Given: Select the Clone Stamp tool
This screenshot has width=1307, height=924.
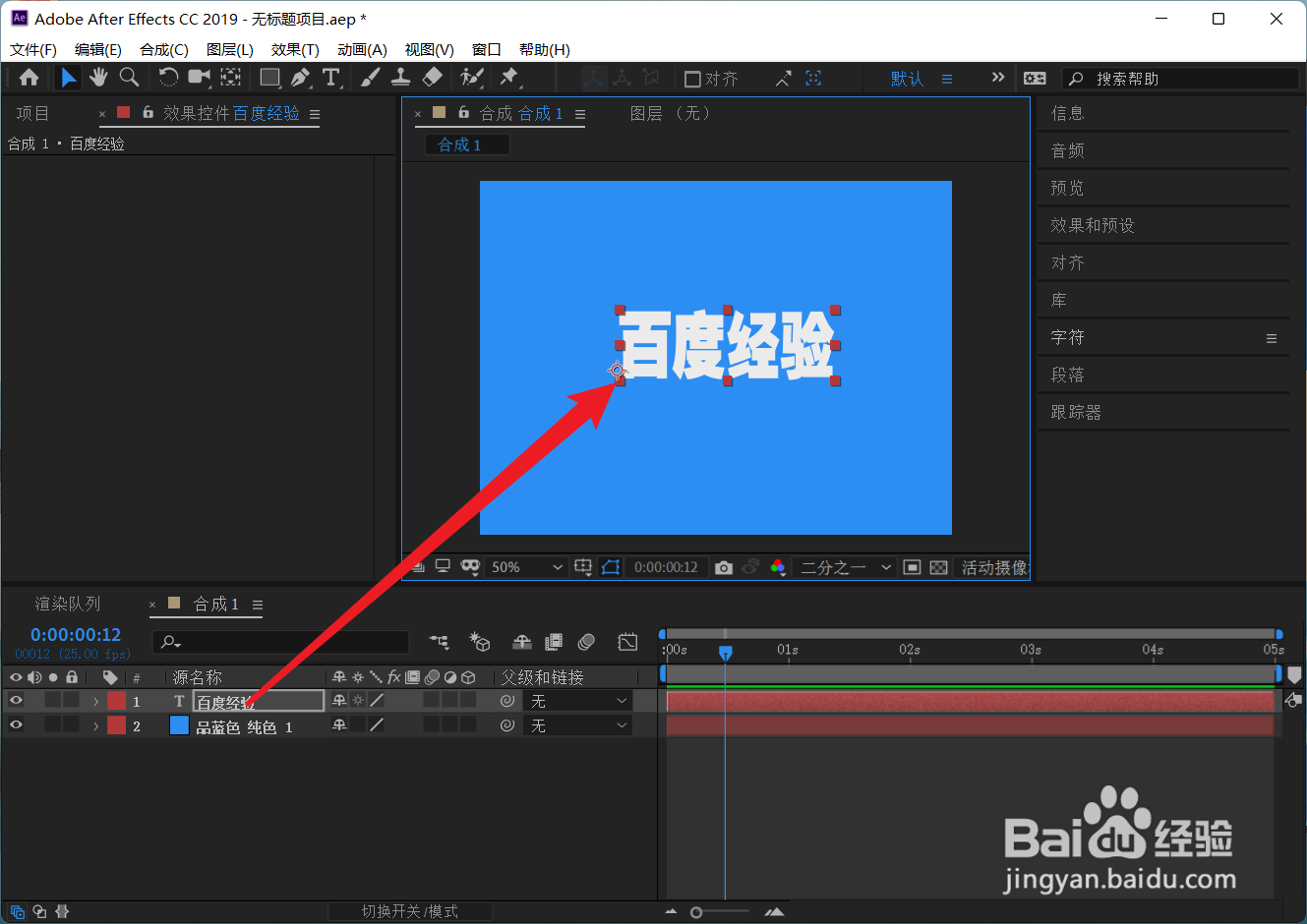Looking at the screenshot, I should click(401, 78).
